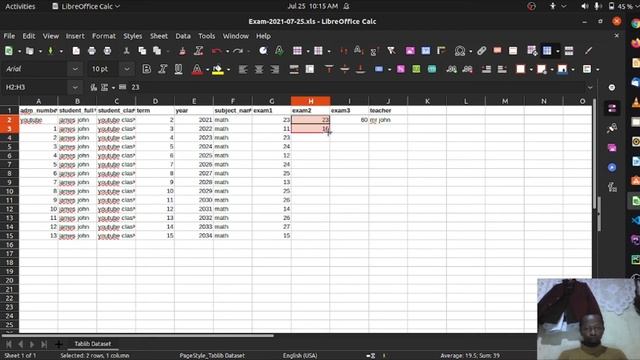Image resolution: width=640 pixels, height=360 pixels.
Task: Open Conditional formatting icon
Action: pos(587,69)
